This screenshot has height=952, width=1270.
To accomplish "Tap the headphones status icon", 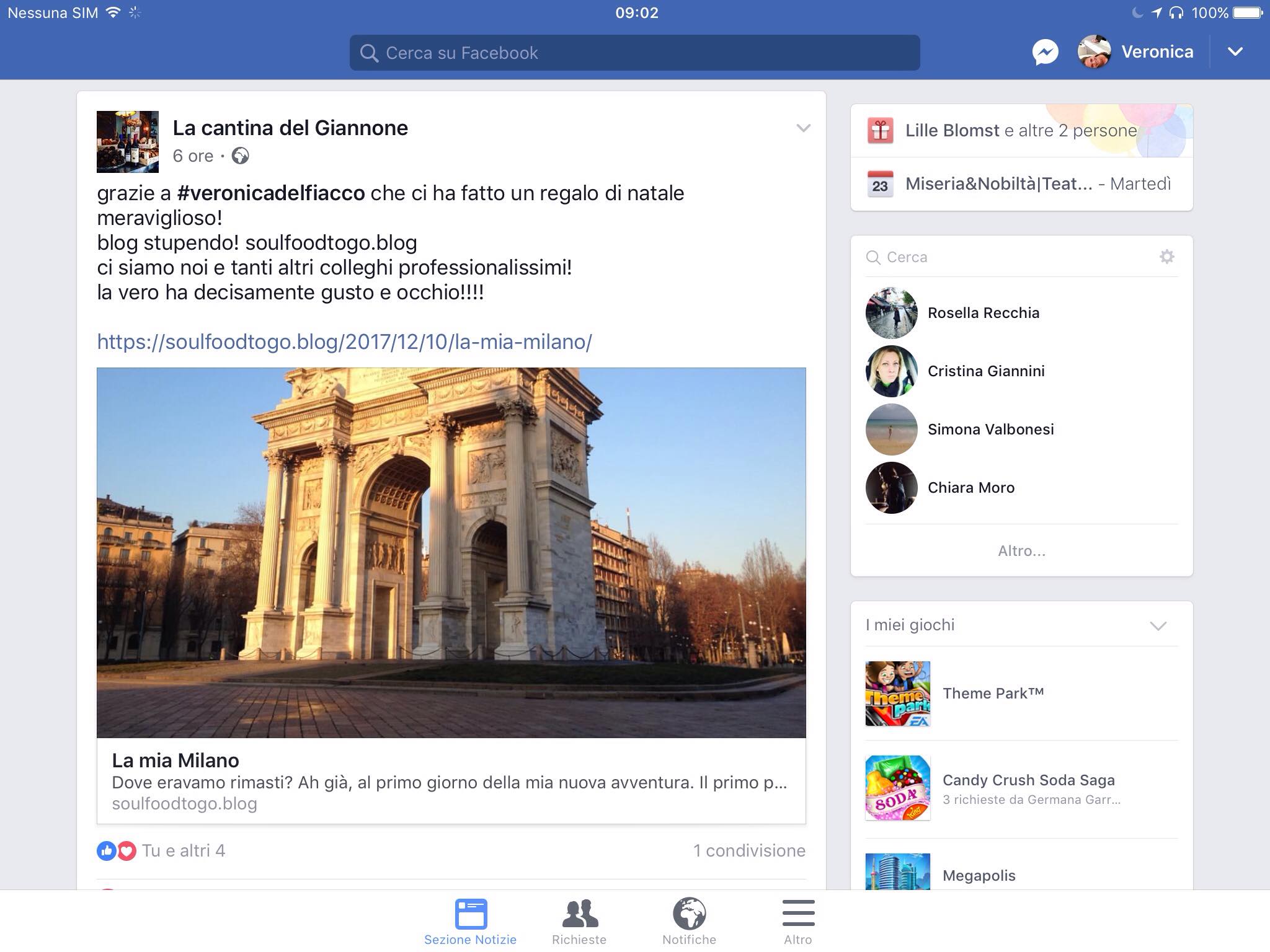I will [x=1176, y=12].
